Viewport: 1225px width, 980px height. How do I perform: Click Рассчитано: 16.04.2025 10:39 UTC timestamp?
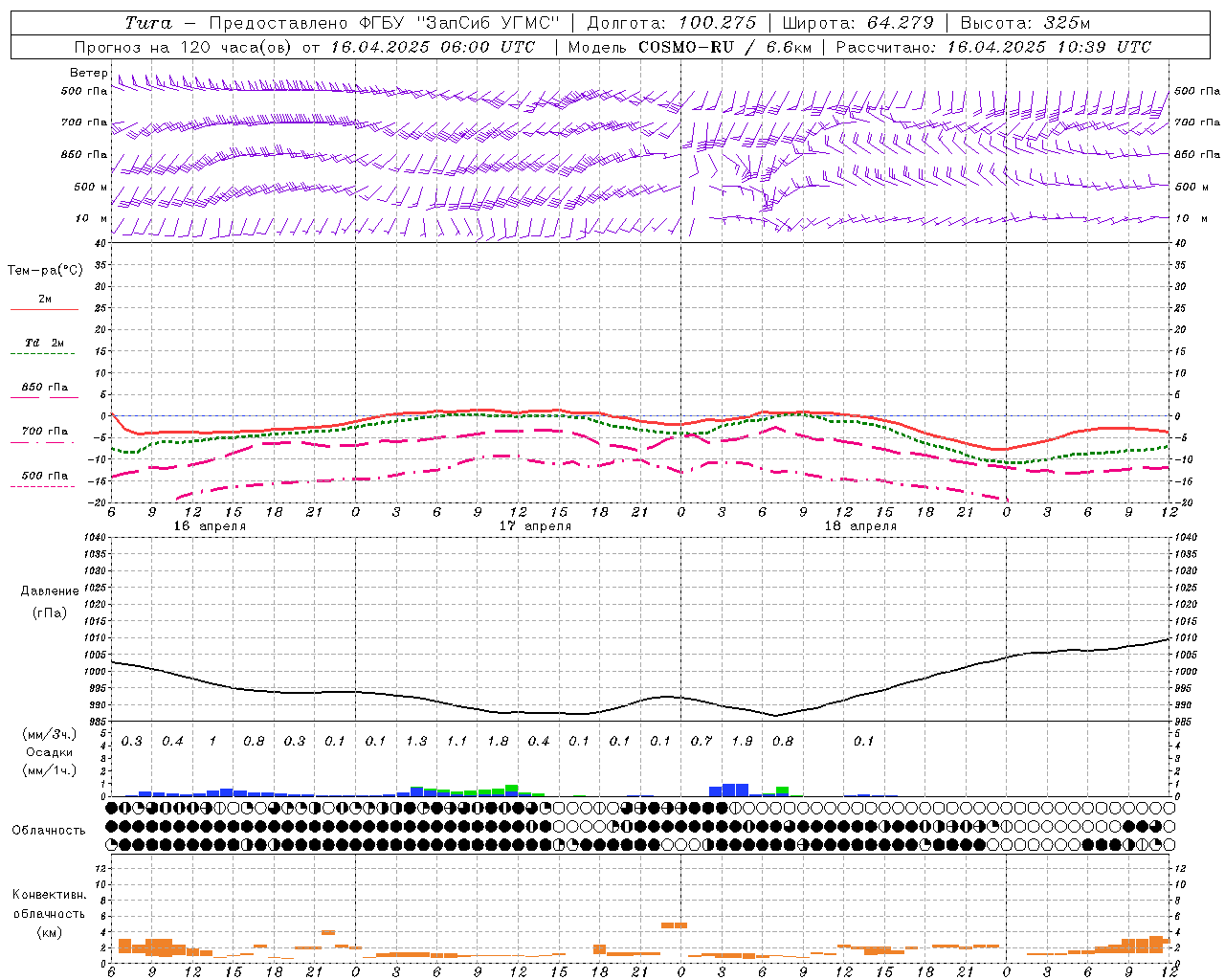993,47
